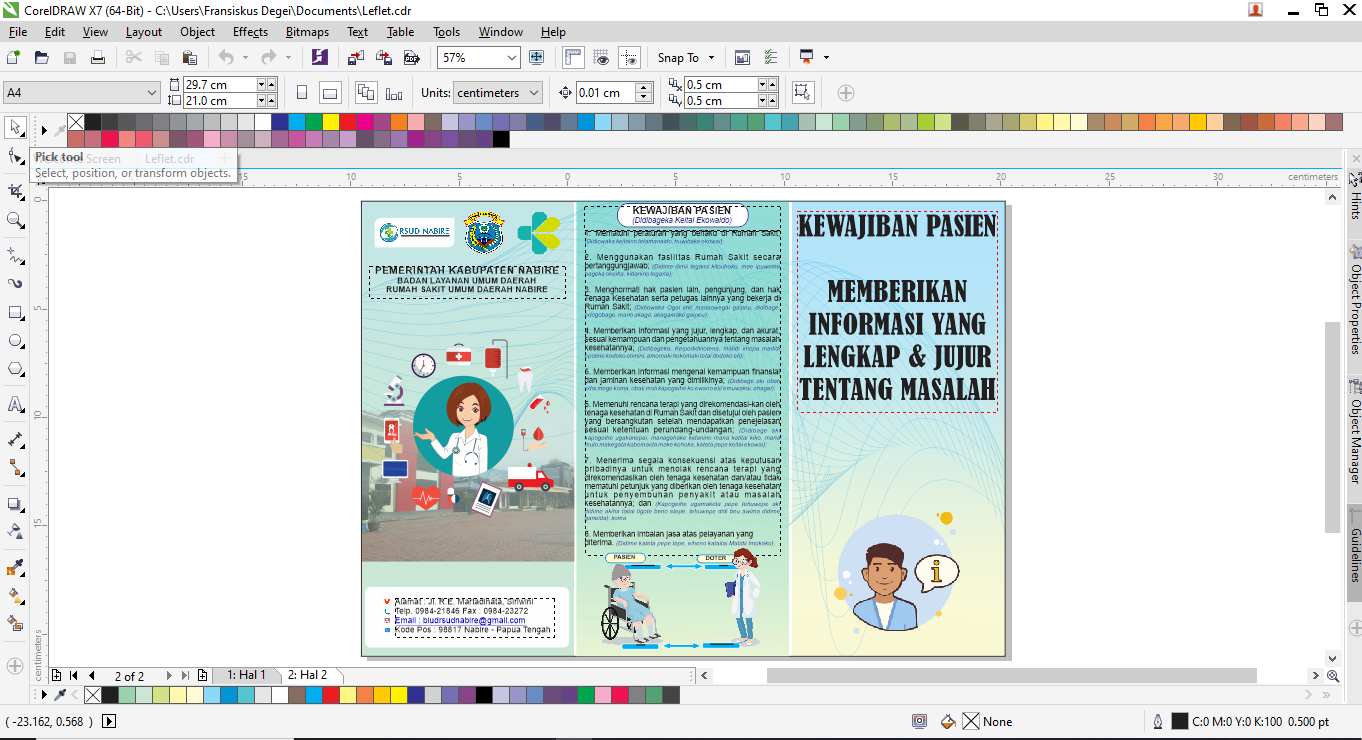Set page orientation to Portrait
The width and height of the screenshot is (1362, 740).
coord(302,93)
